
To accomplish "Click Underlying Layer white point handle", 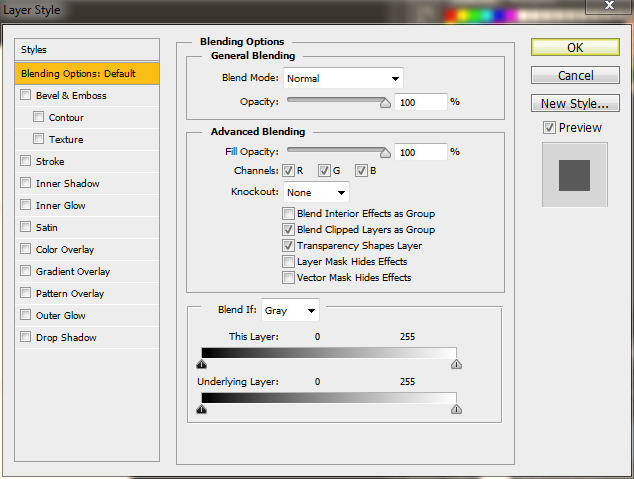I will click(456, 409).
